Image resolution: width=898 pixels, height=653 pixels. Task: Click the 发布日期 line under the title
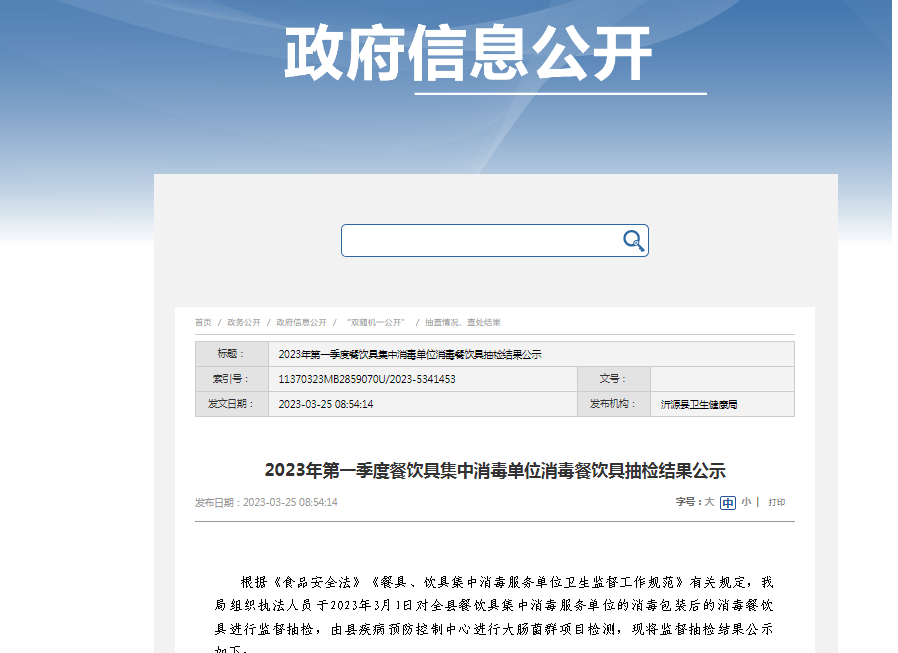(x=266, y=502)
